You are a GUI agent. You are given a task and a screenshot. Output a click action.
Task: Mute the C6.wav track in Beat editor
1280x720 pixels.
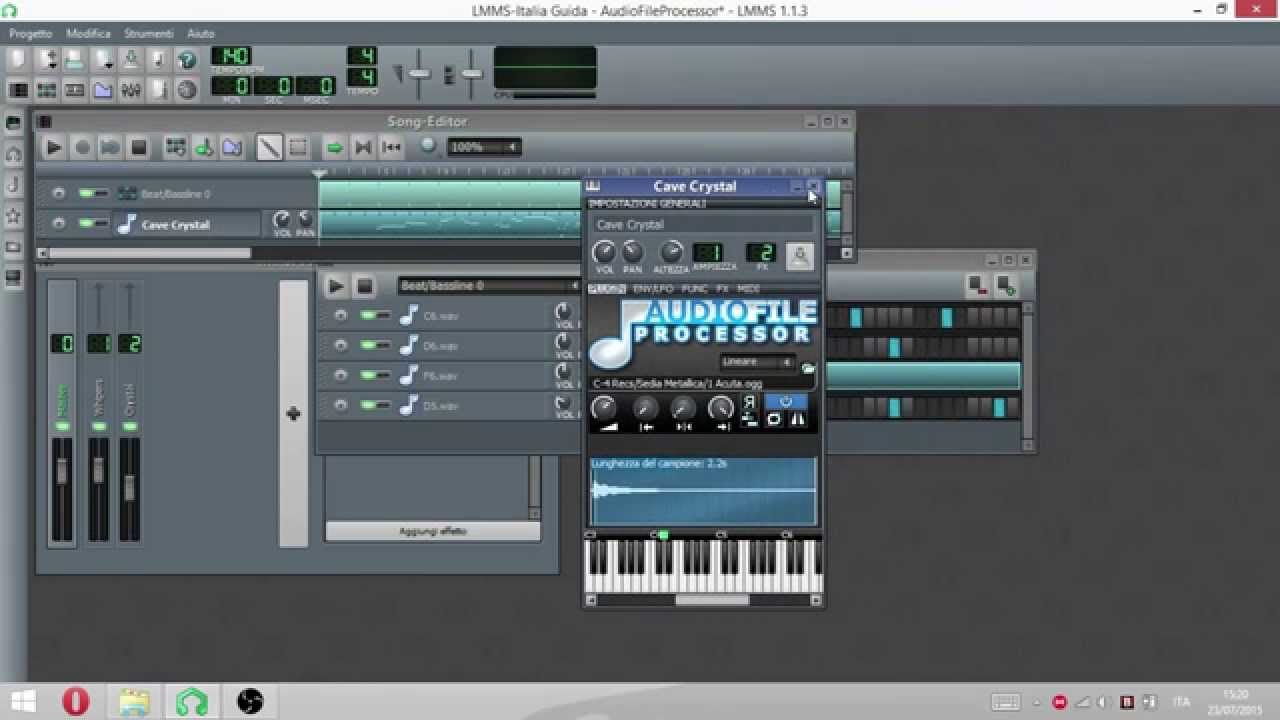(369, 315)
